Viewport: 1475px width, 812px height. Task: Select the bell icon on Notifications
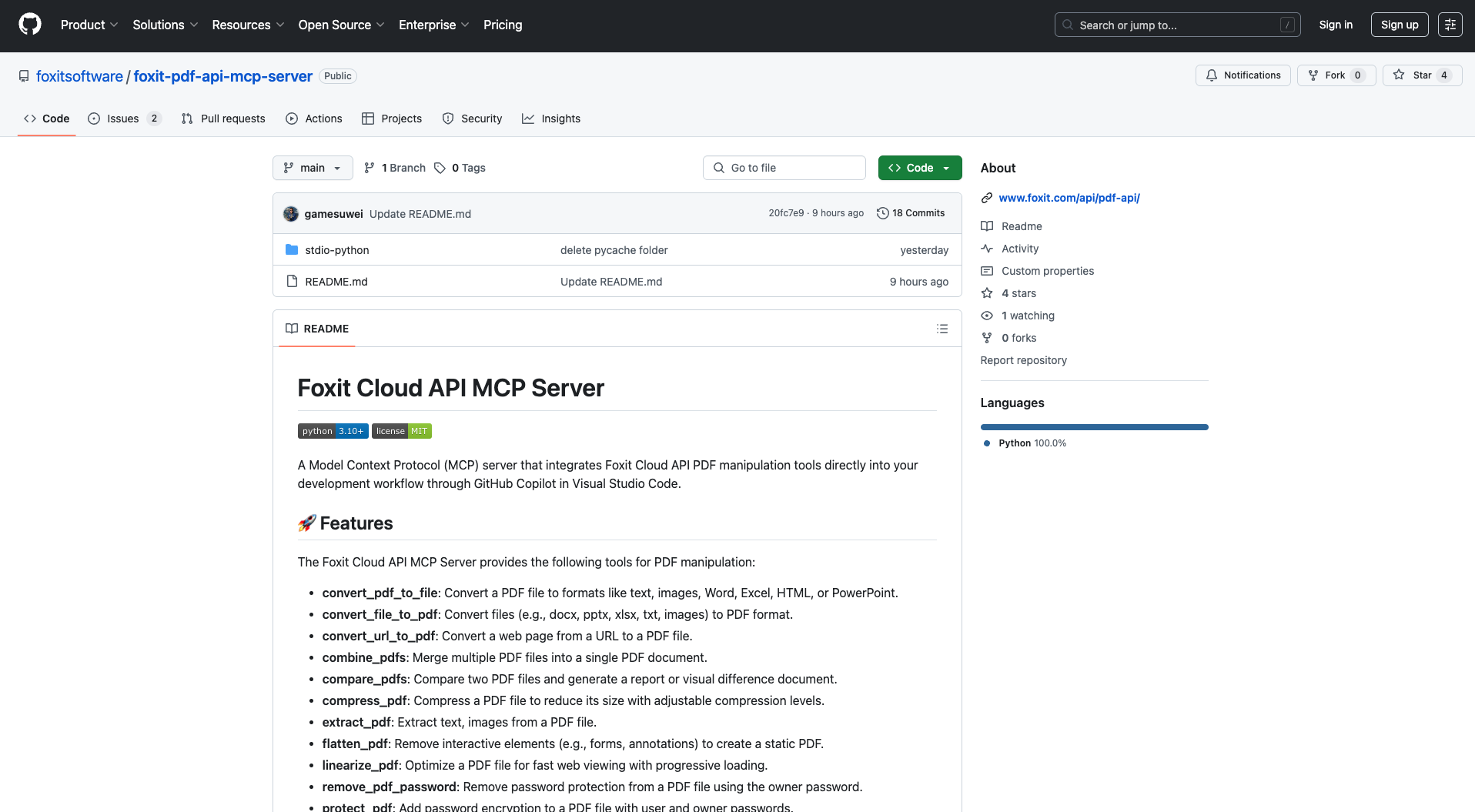1212,75
